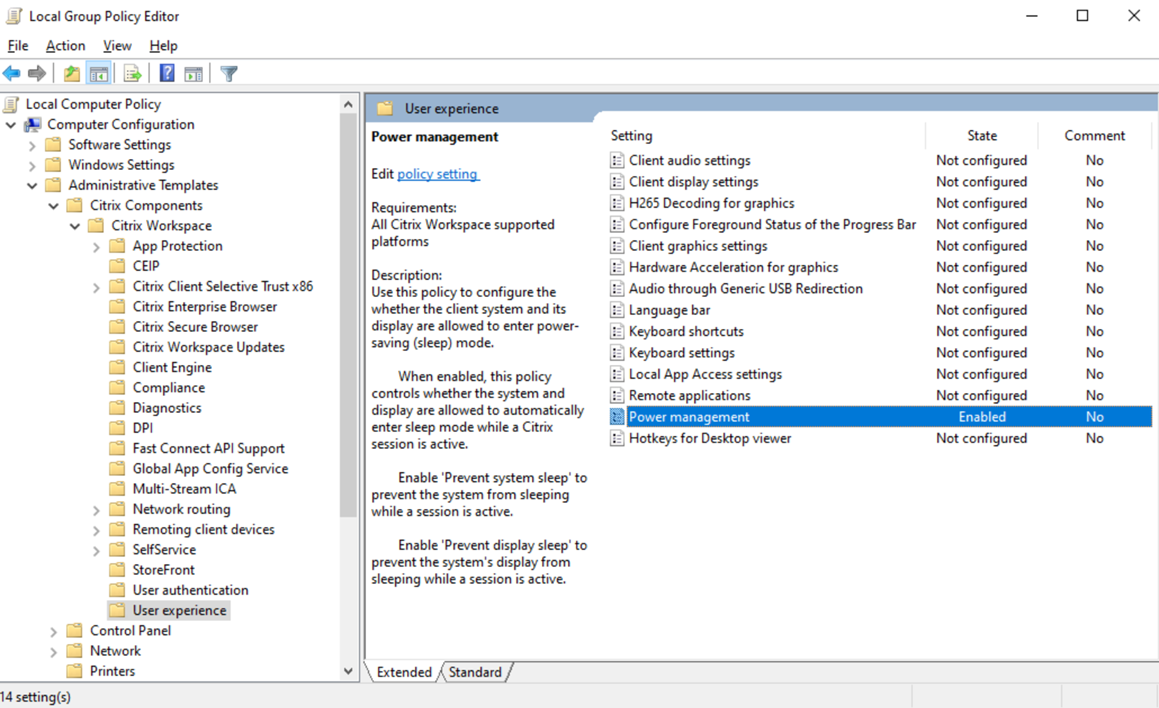Toggle Show/Hide Action Pane toolbar icon
This screenshot has height=708, width=1159.
click(x=194, y=73)
